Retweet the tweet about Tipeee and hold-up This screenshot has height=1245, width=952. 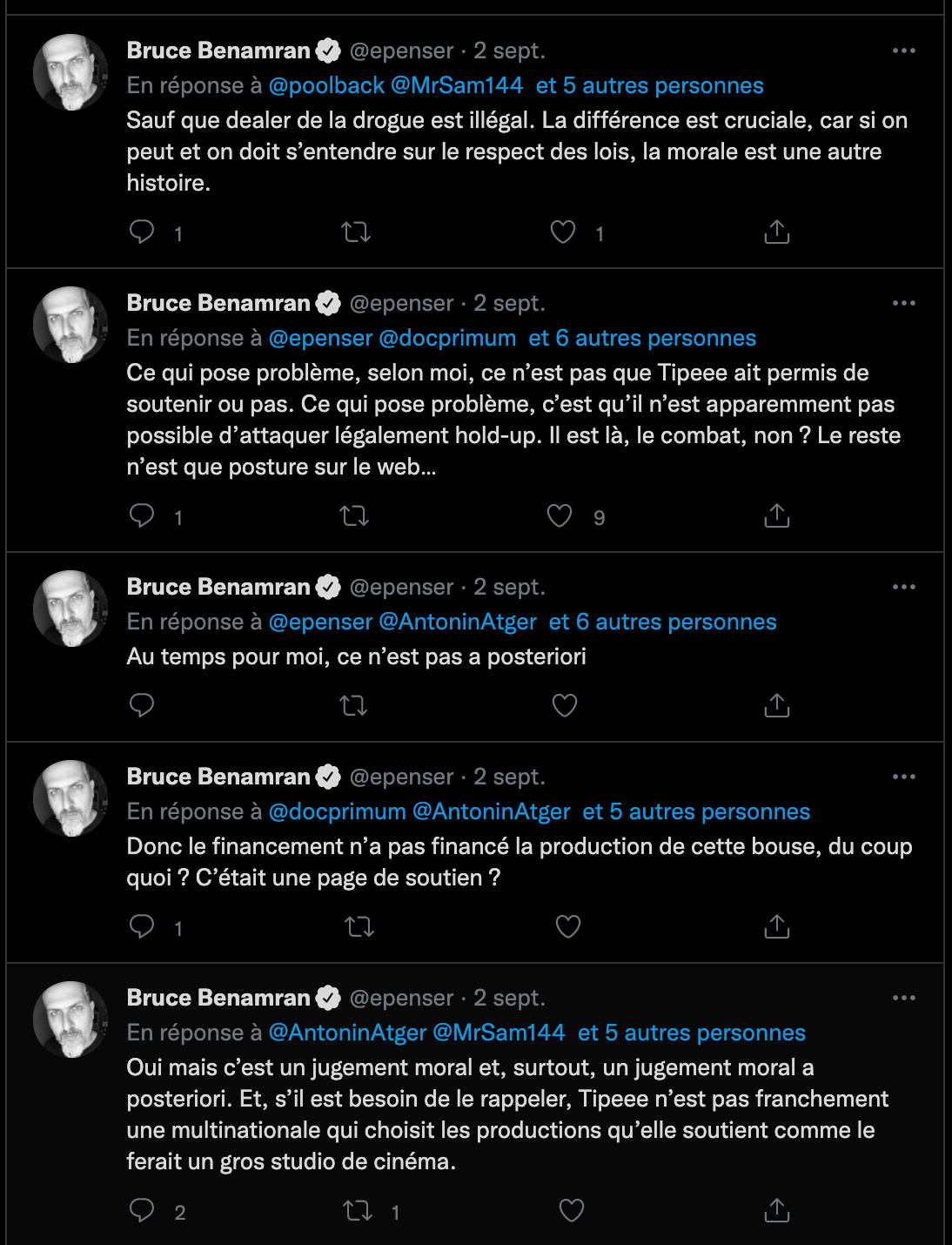[355, 516]
